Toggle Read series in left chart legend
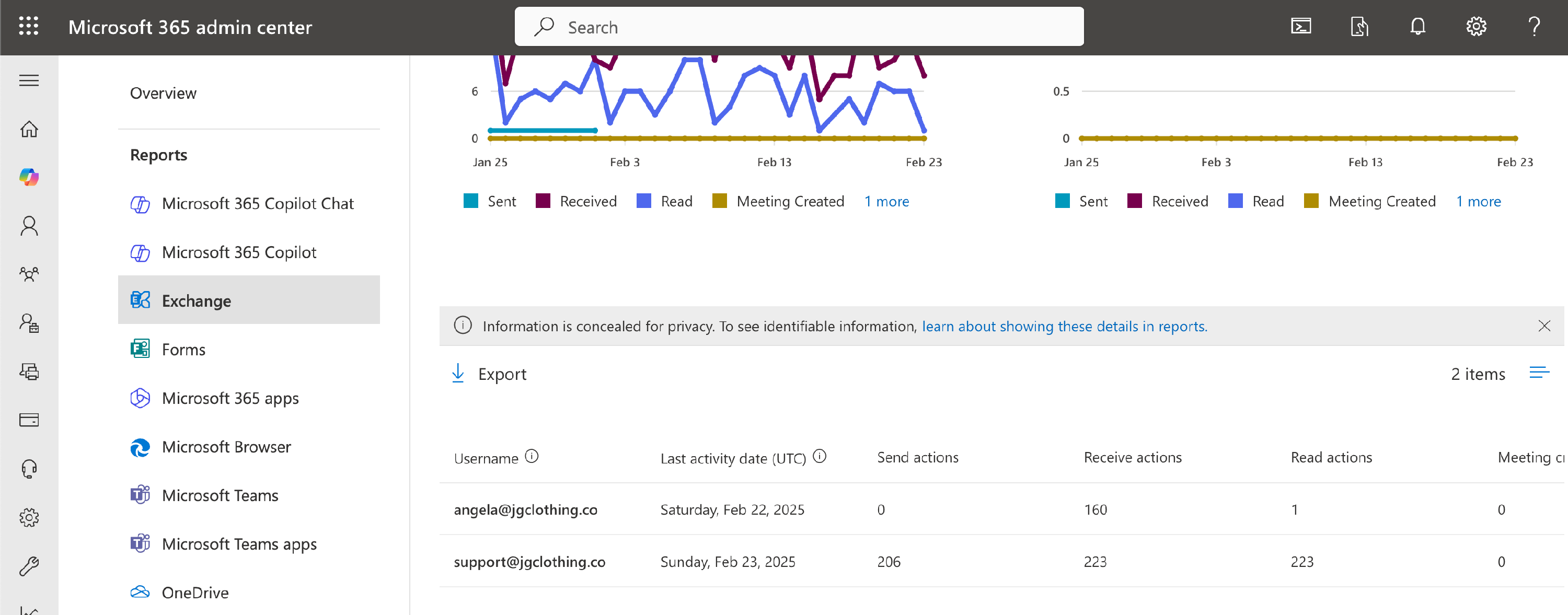 click(664, 201)
